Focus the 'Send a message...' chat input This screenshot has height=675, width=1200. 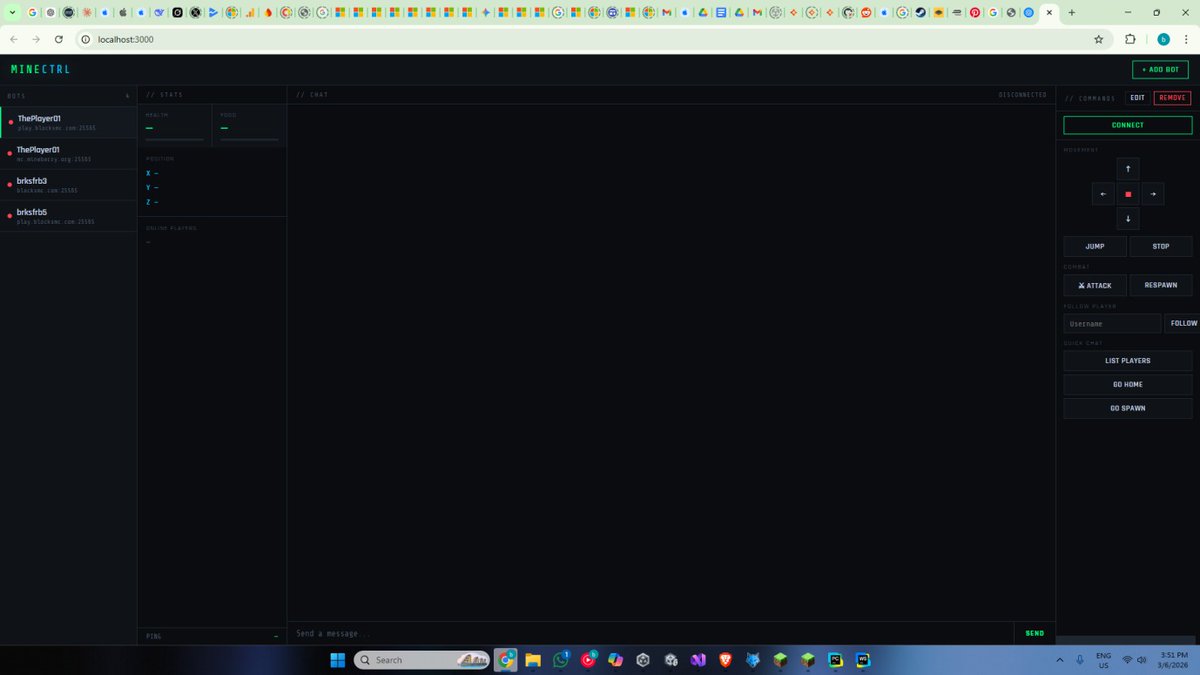point(650,633)
